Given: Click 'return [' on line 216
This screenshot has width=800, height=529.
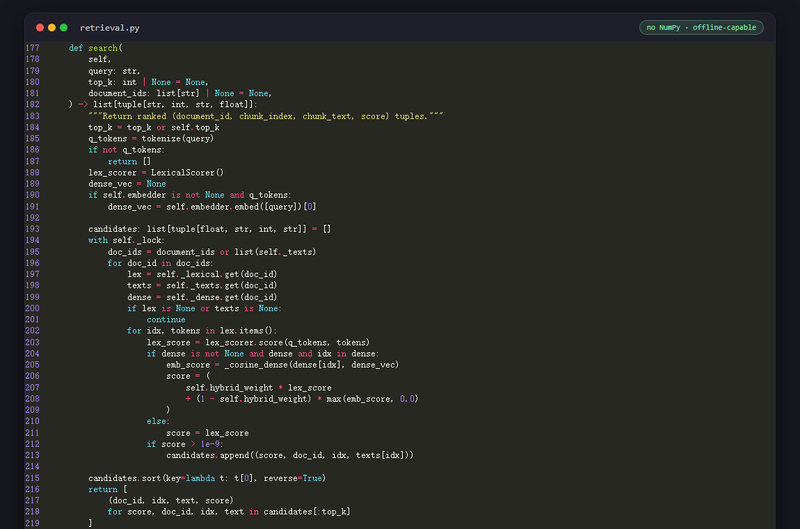Looking at the screenshot, I should 108,490.
